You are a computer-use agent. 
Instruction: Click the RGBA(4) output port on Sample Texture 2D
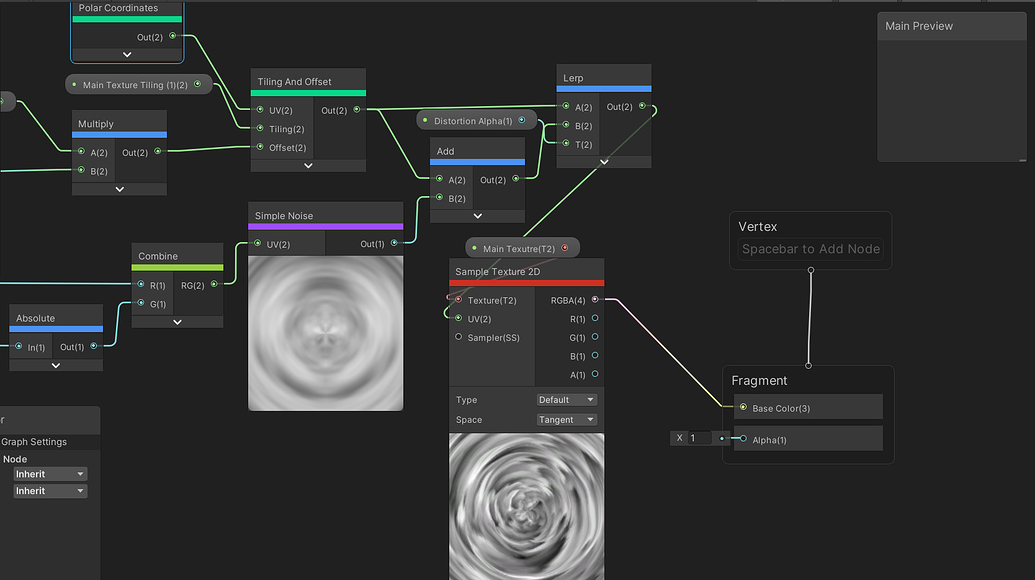coord(595,299)
